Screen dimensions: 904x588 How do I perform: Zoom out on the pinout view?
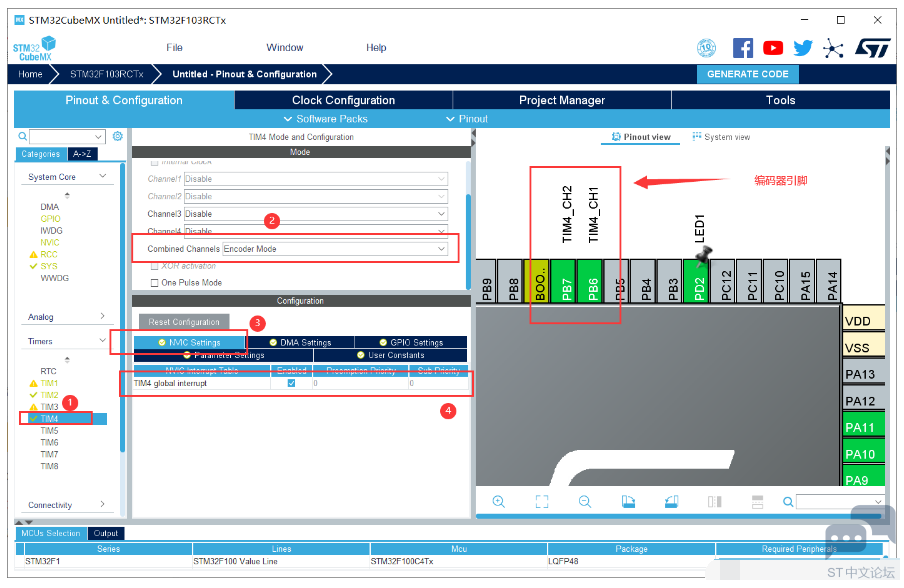(585, 502)
